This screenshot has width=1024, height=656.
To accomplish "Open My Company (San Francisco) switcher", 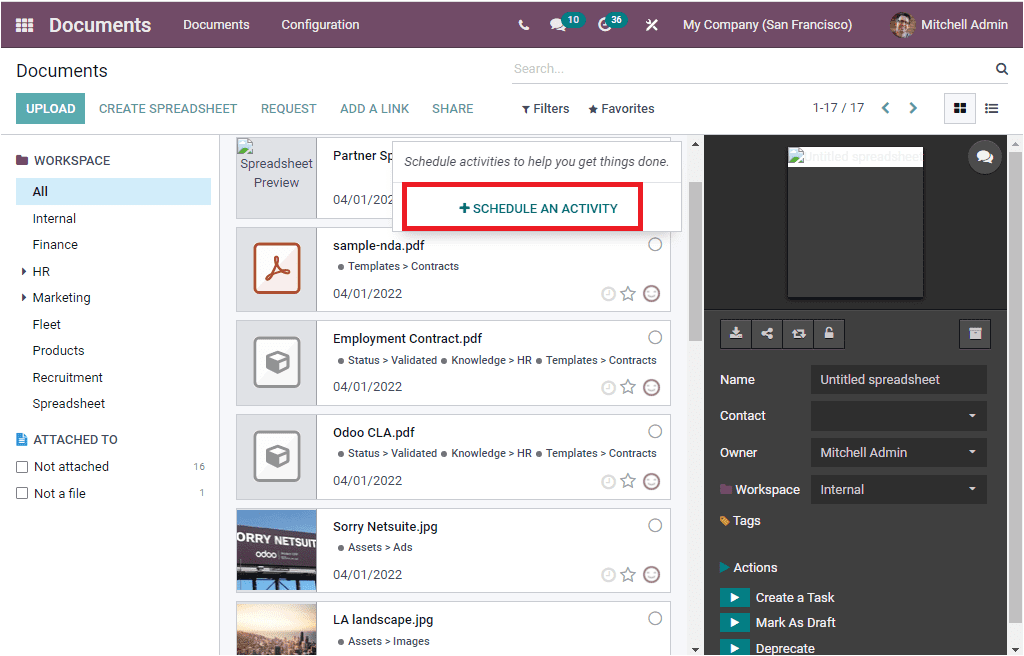I will pyautogui.click(x=767, y=25).
